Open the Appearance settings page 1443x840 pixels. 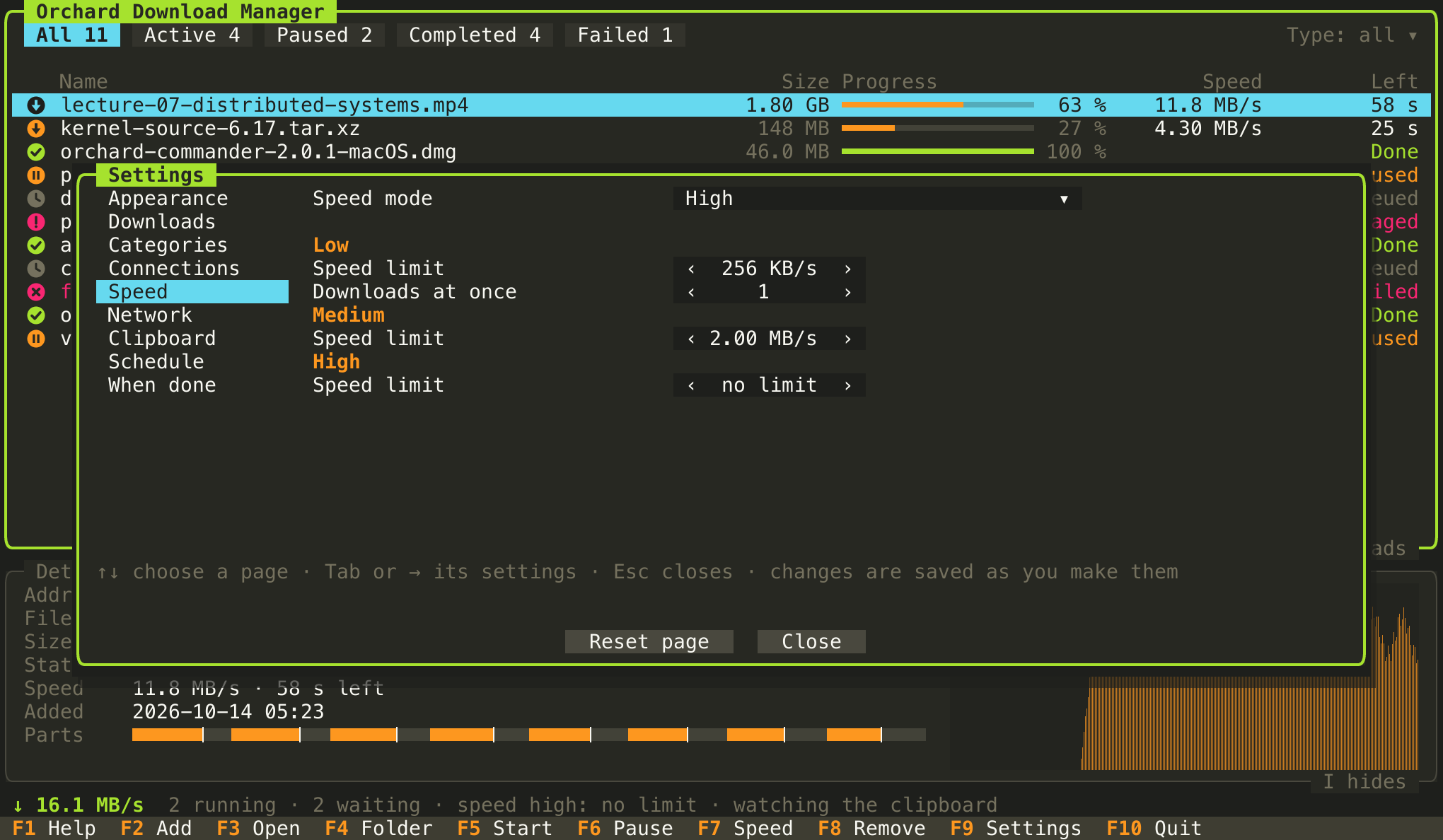(x=192, y=199)
